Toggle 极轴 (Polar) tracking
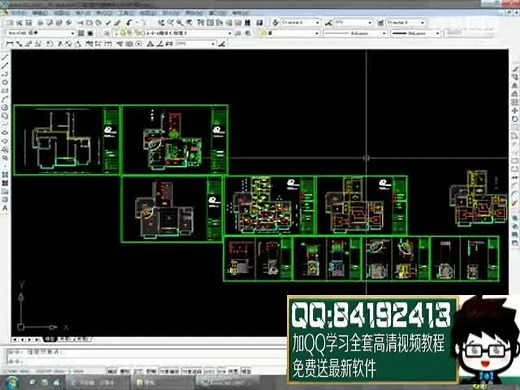520x390 pixels. (151, 371)
